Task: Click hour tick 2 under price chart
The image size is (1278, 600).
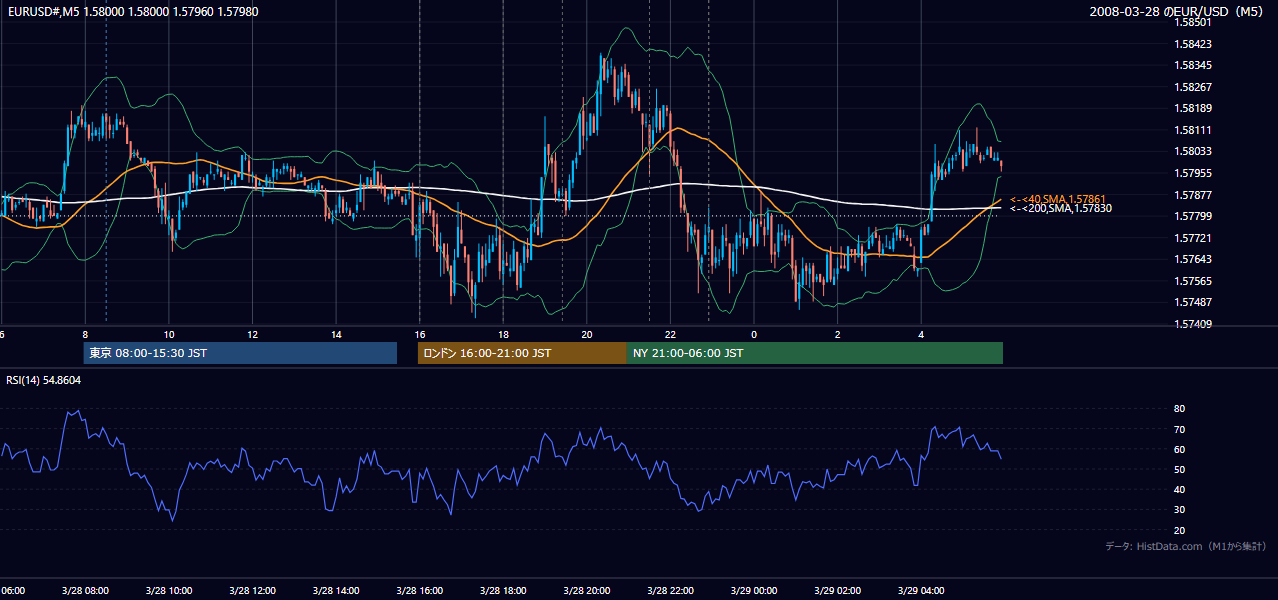Action: pyautogui.click(x=838, y=334)
